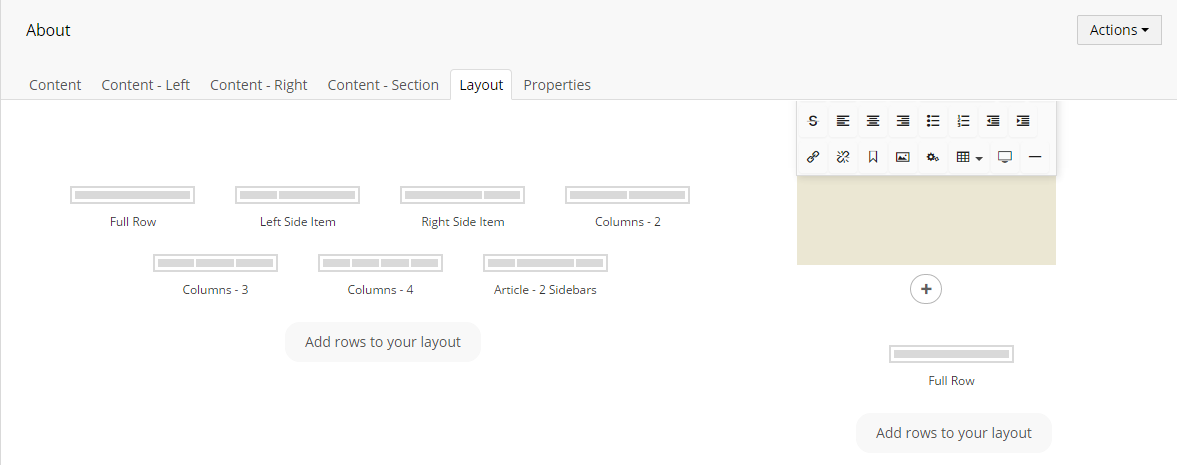Image resolution: width=1177 pixels, height=465 pixels.
Task: Choose the Columns - 3 row layout
Action: [215, 275]
